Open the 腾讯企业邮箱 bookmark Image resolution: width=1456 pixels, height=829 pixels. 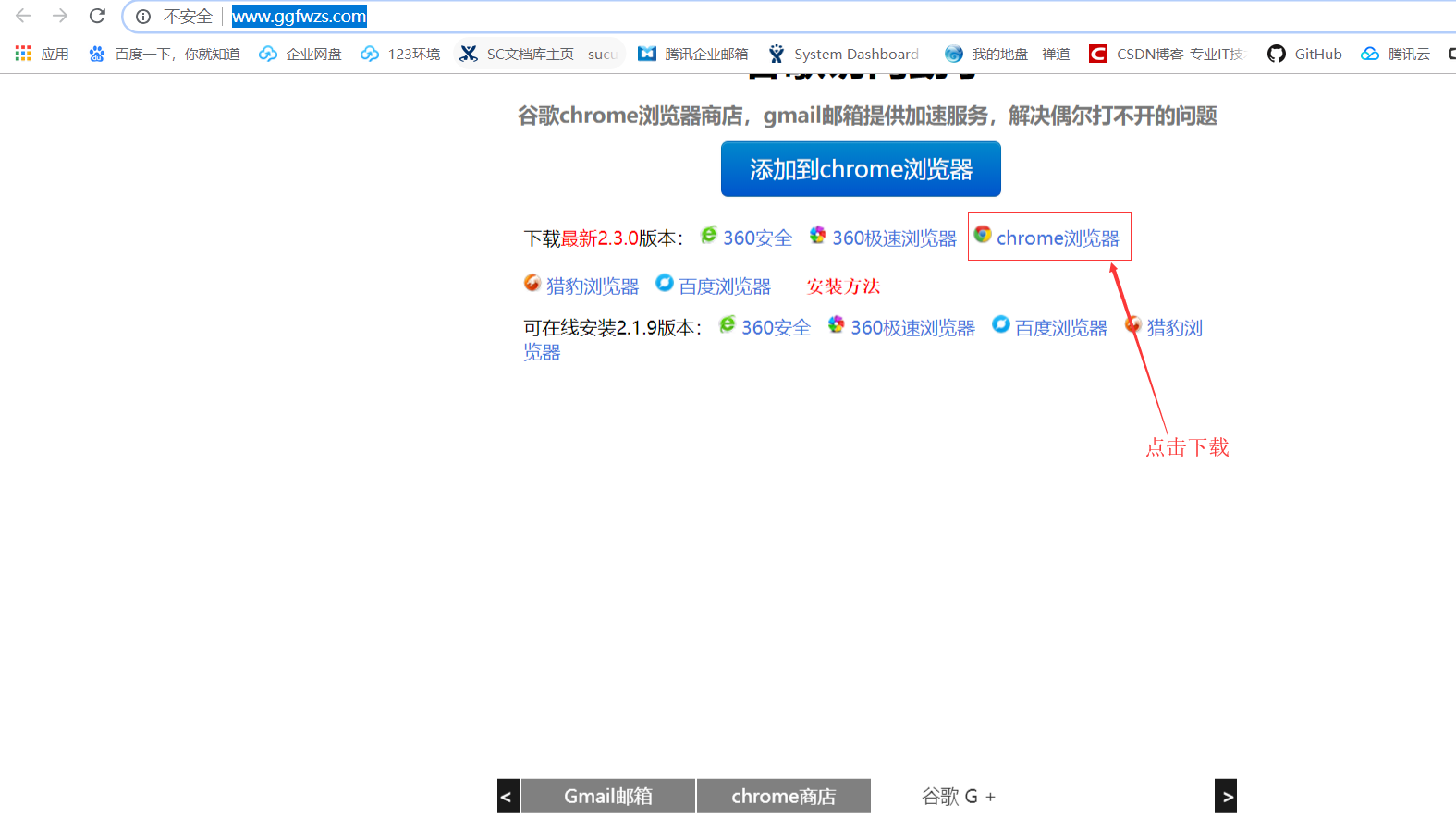click(x=693, y=54)
